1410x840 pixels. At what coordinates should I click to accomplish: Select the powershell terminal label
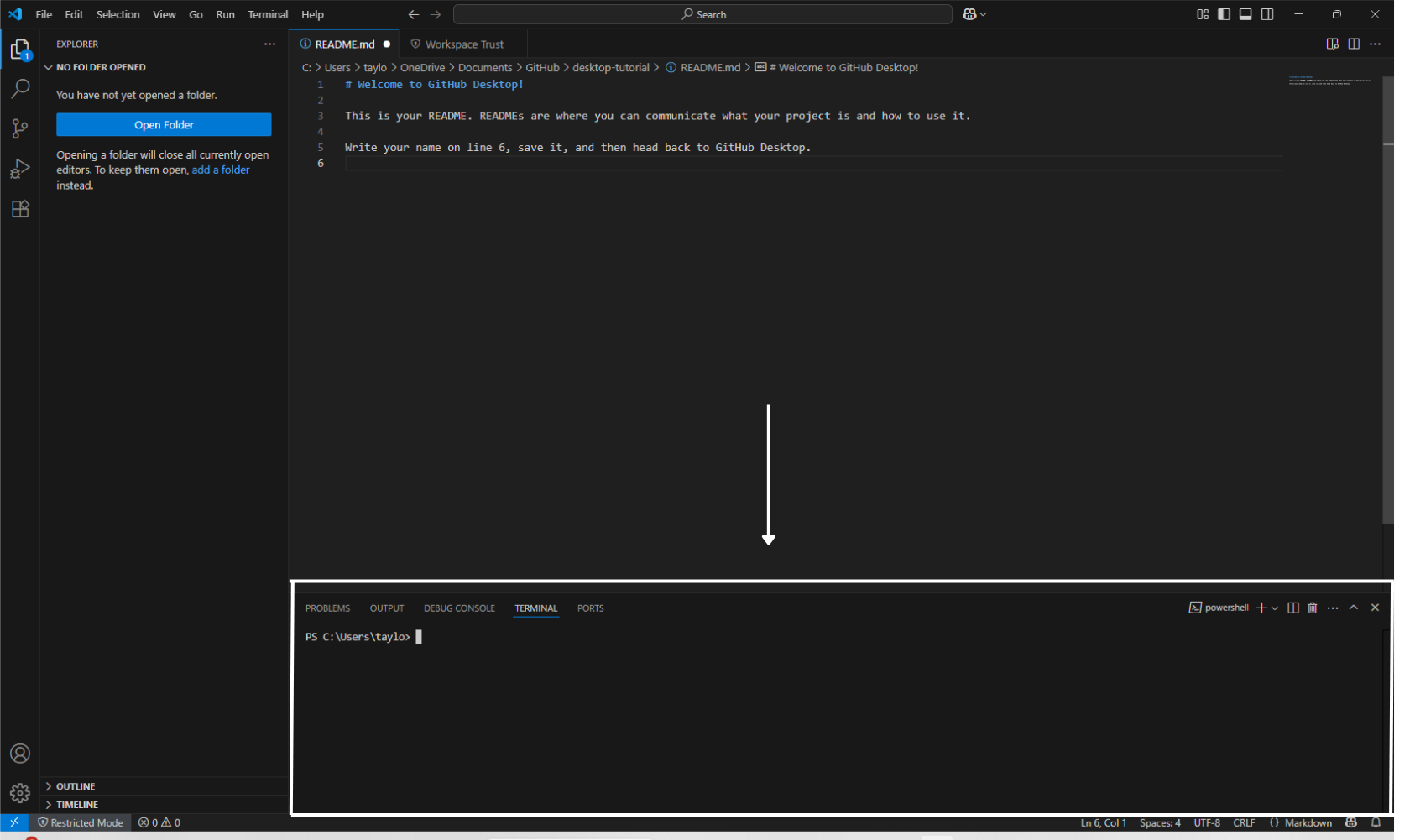coord(1219,608)
